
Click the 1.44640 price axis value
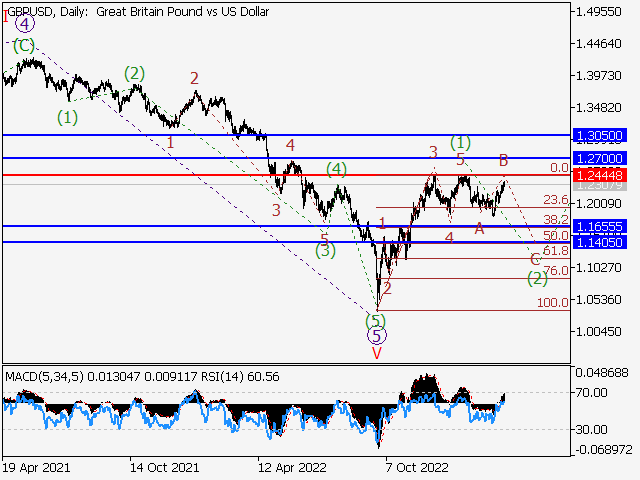598,44
